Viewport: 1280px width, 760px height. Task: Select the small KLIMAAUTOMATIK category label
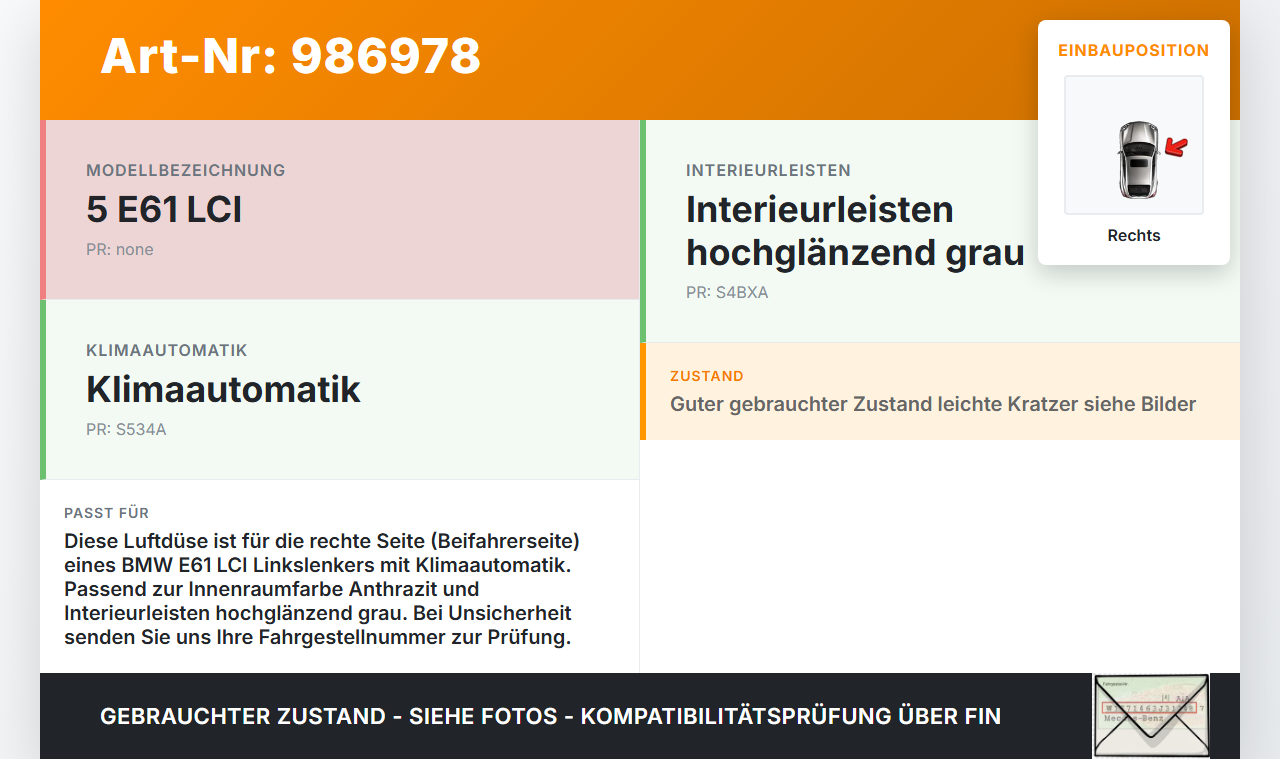tap(167, 350)
